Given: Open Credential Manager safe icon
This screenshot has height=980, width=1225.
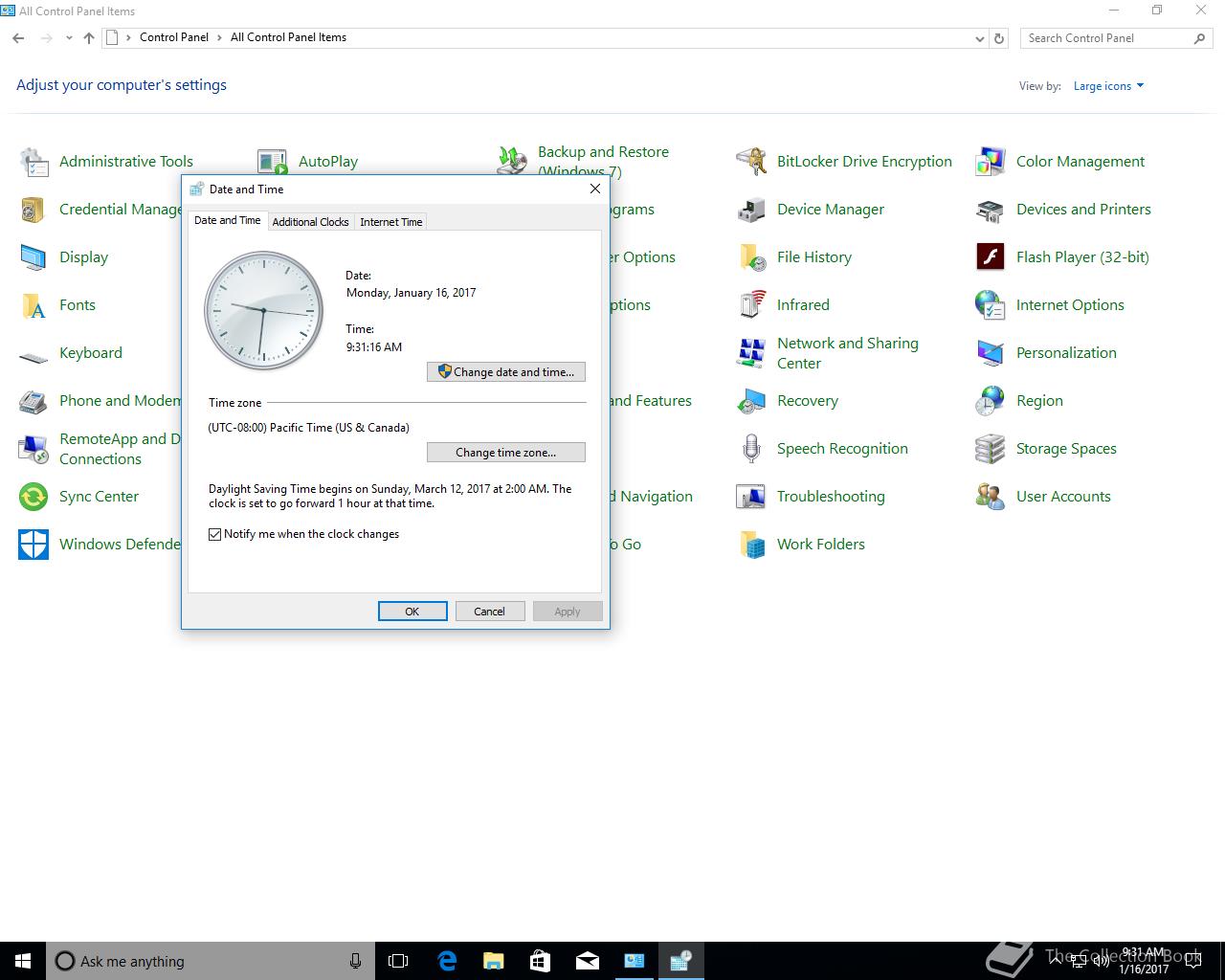Looking at the screenshot, I should coord(33,210).
